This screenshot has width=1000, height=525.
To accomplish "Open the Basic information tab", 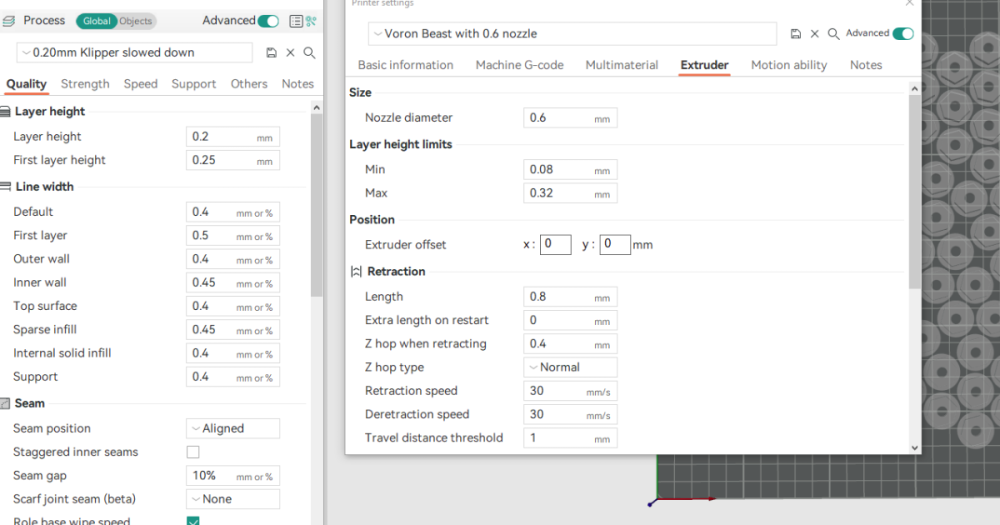I will [406, 65].
